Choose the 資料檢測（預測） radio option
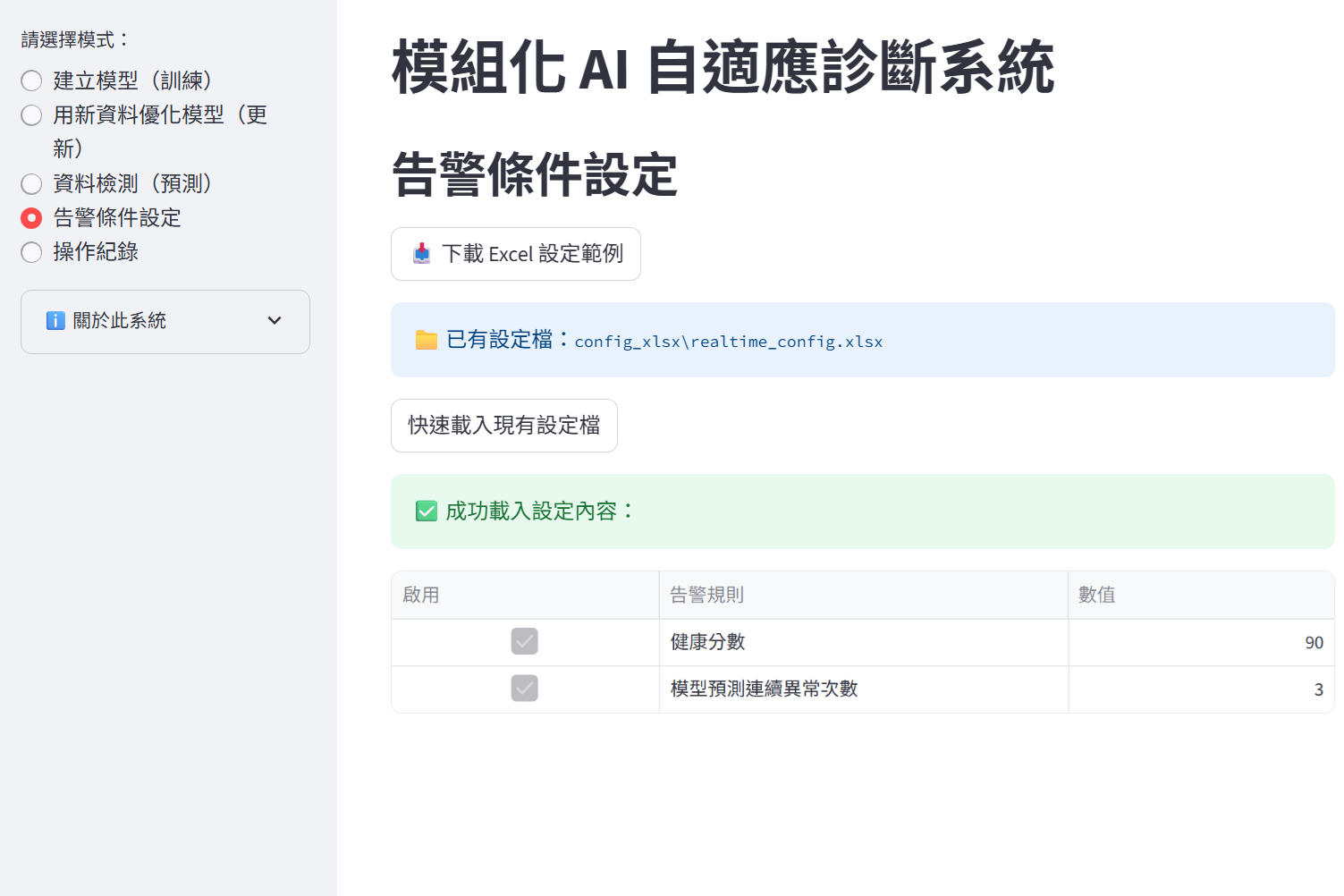Screen dimensions: 1344x896 (31, 184)
